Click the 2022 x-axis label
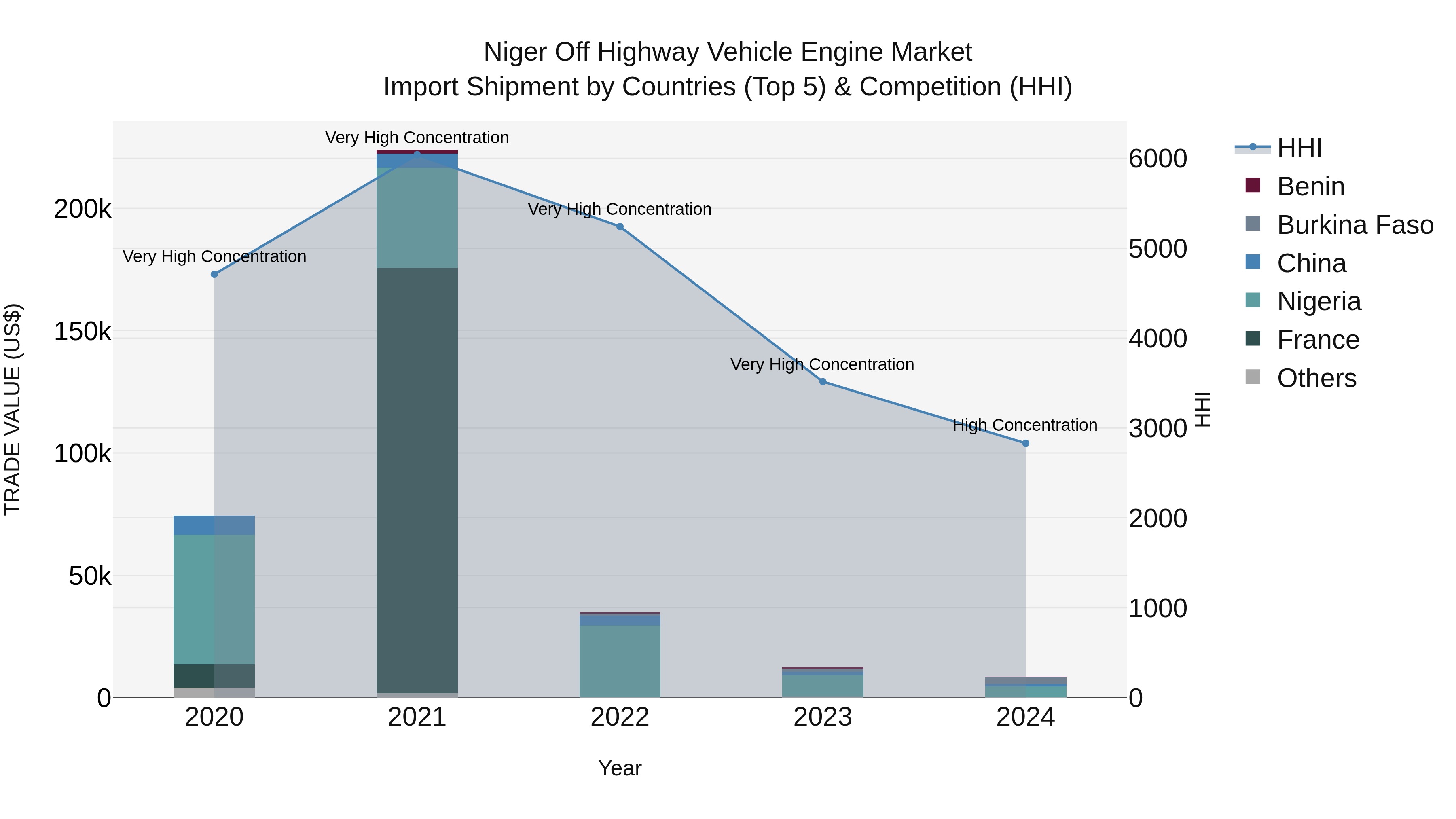 pyautogui.click(x=620, y=717)
